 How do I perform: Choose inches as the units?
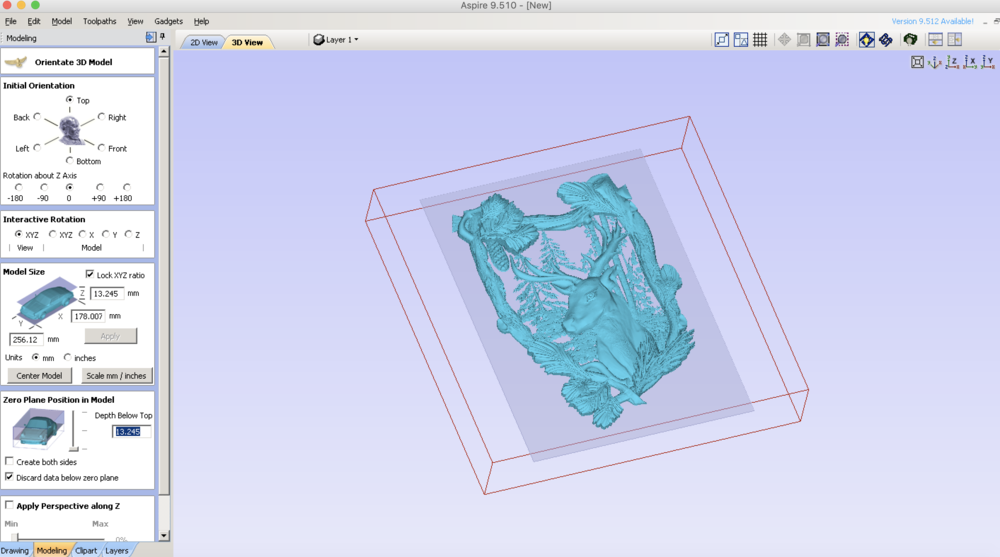pos(67,357)
